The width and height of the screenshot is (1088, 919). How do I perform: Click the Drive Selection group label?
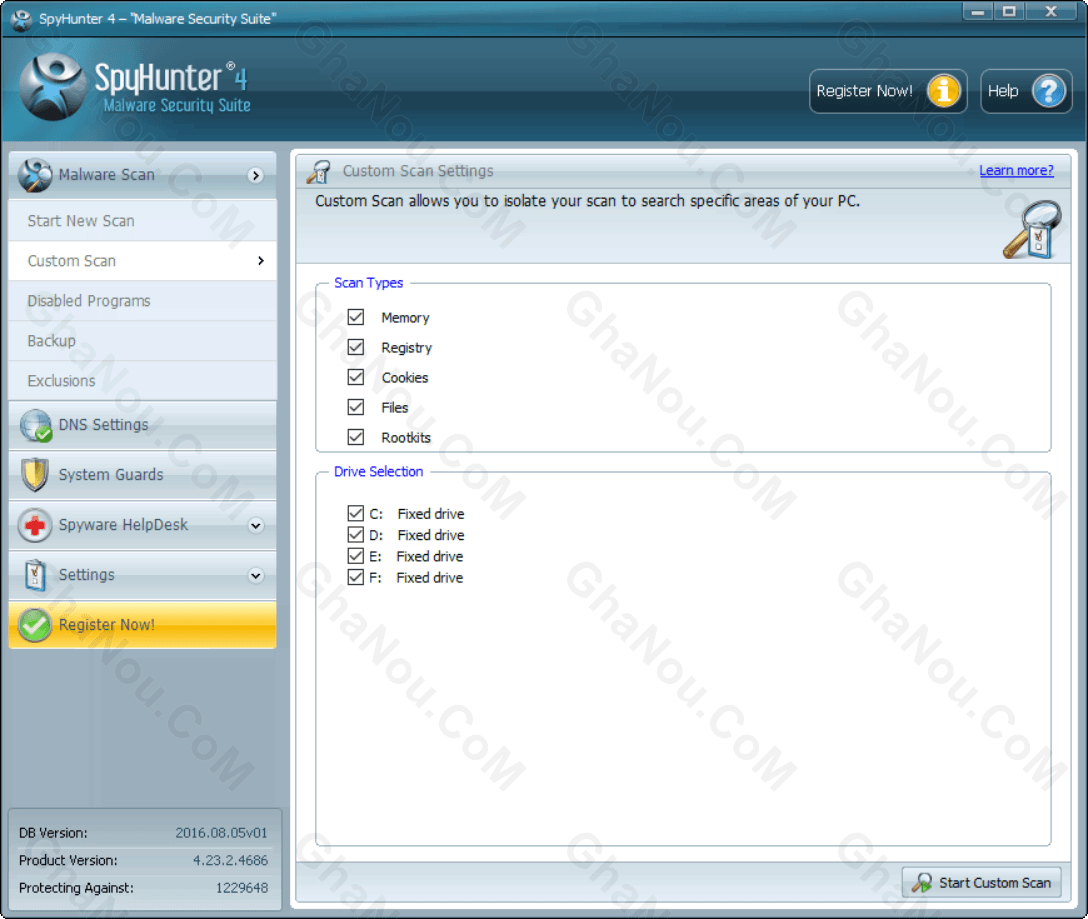378,472
